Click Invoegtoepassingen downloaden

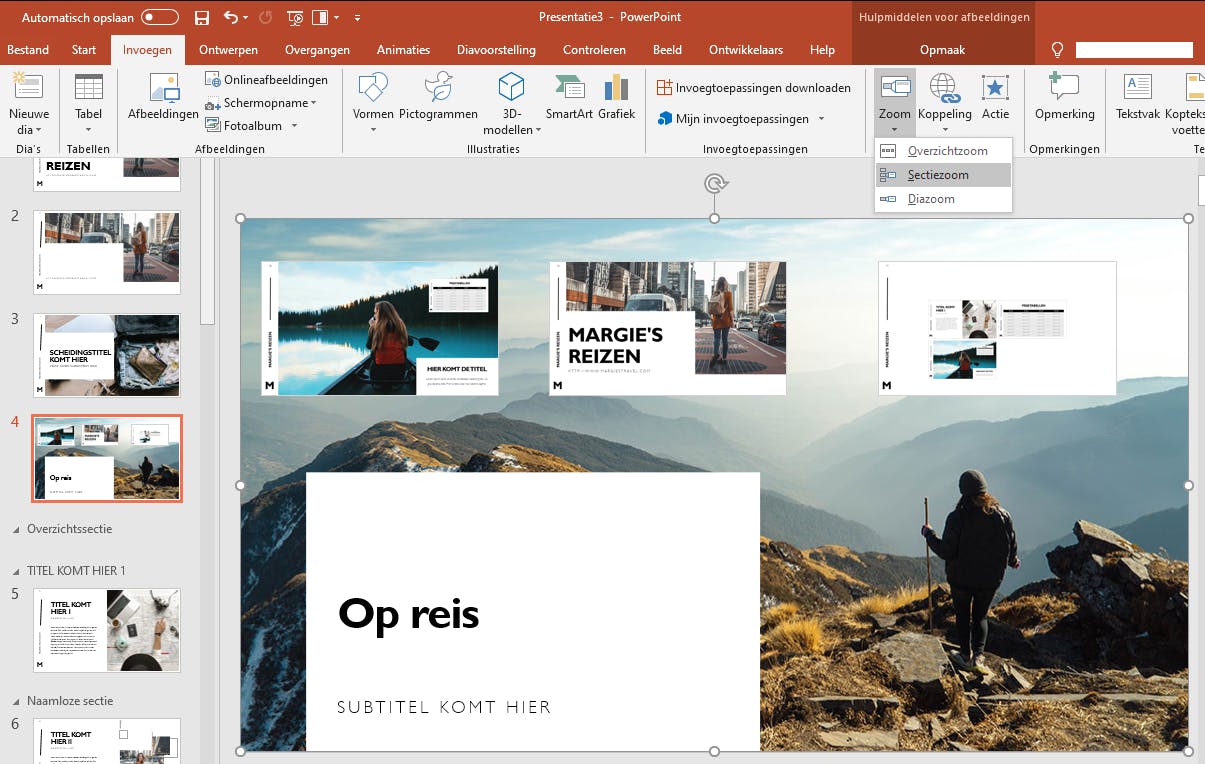point(753,88)
